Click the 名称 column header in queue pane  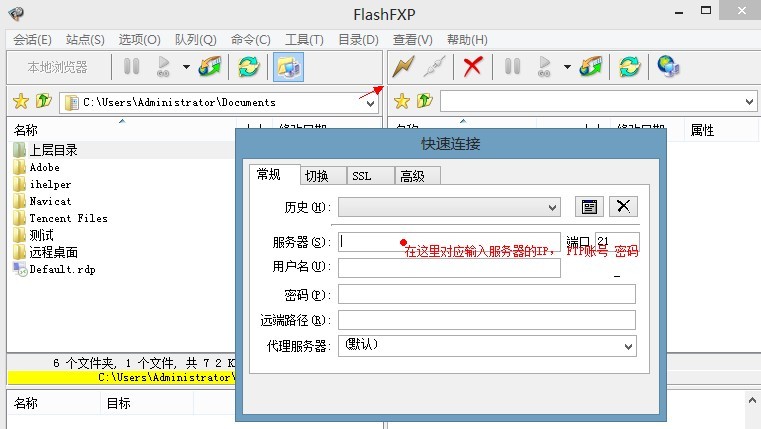[x=26, y=403]
